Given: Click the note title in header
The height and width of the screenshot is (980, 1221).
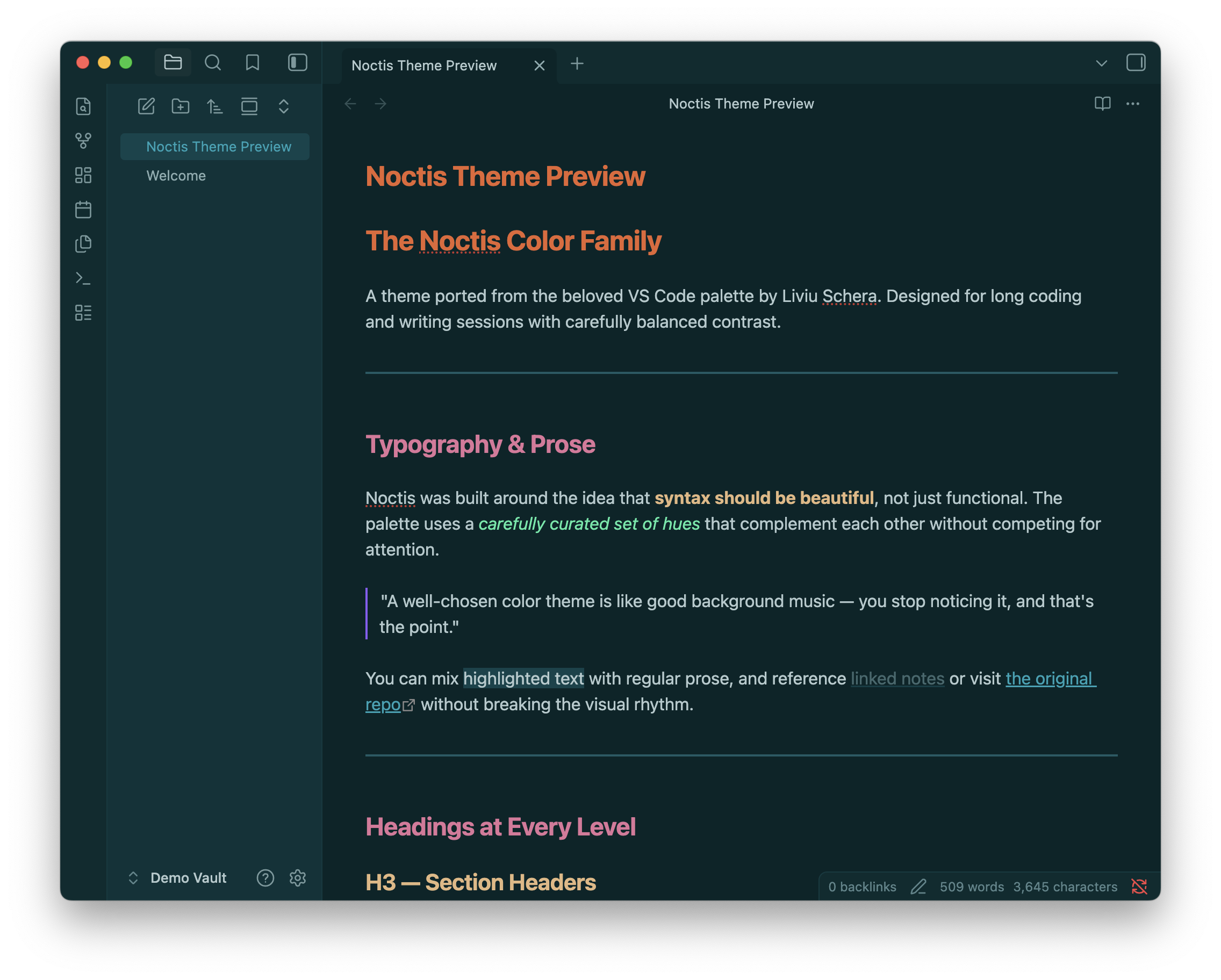Looking at the screenshot, I should tap(741, 104).
